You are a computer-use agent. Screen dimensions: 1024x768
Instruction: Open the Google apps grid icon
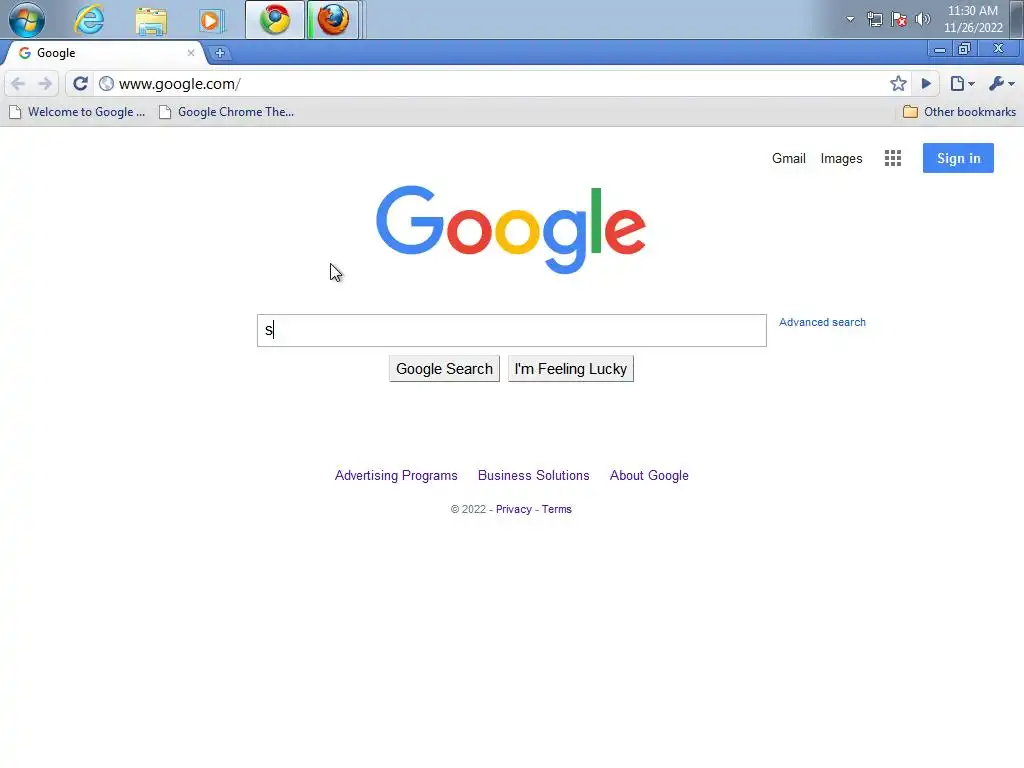(x=893, y=158)
